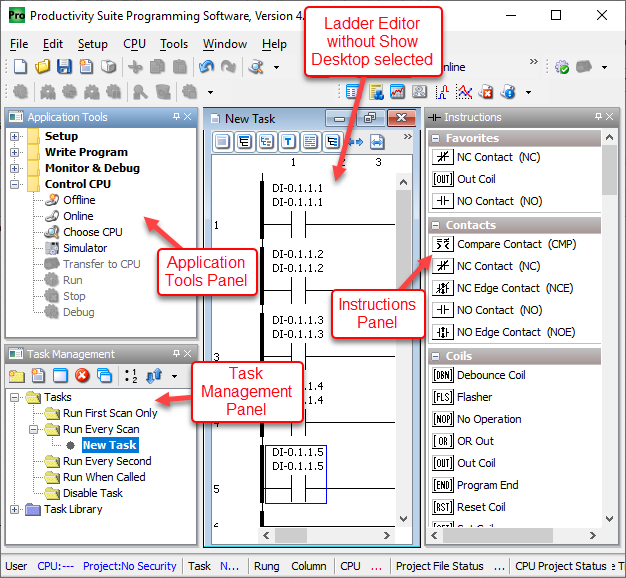Click red delete icon in Task Management
Viewport: 626px width, 578px height.
(82, 376)
